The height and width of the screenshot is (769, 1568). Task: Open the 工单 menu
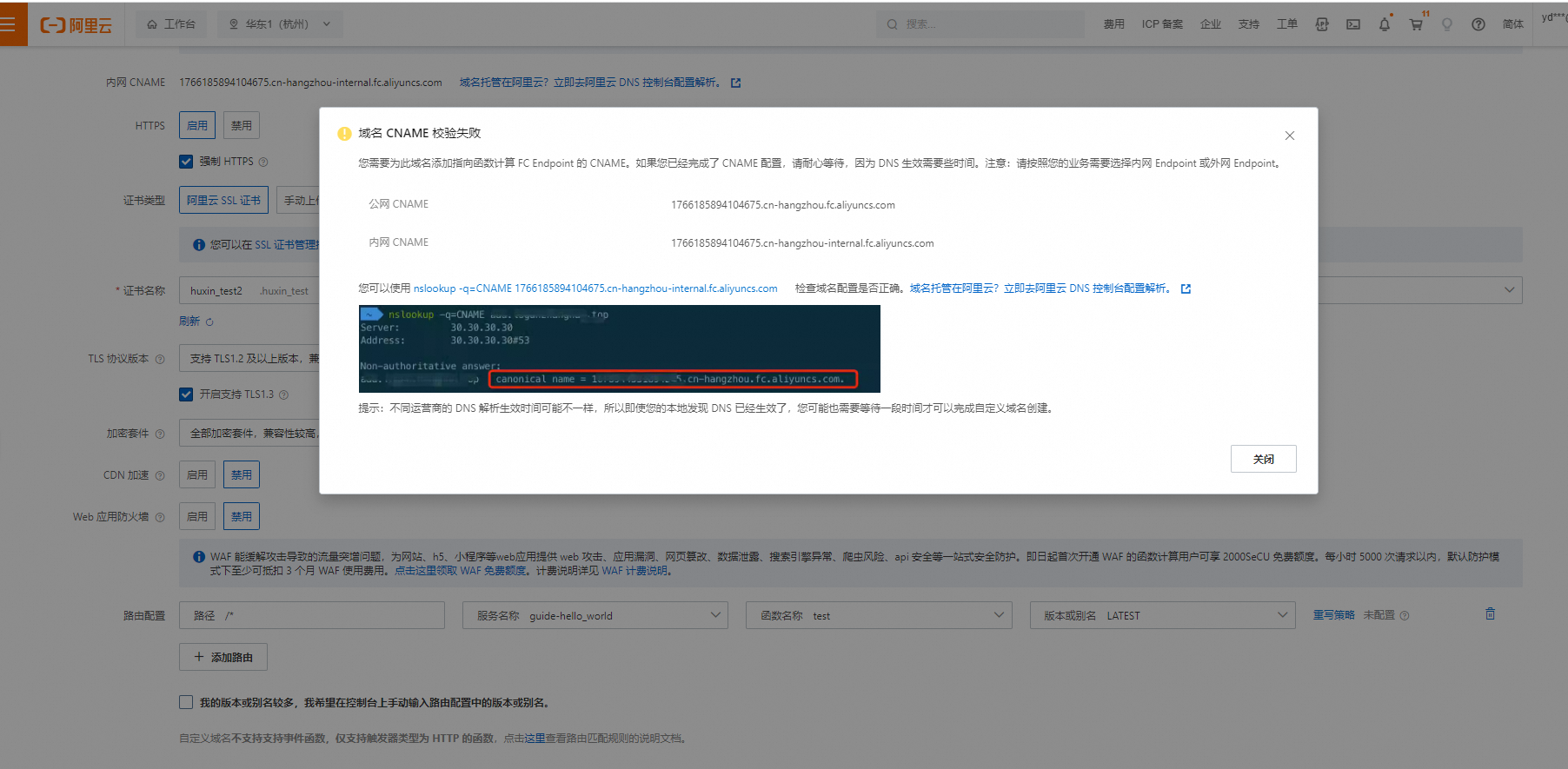tap(1287, 24)
